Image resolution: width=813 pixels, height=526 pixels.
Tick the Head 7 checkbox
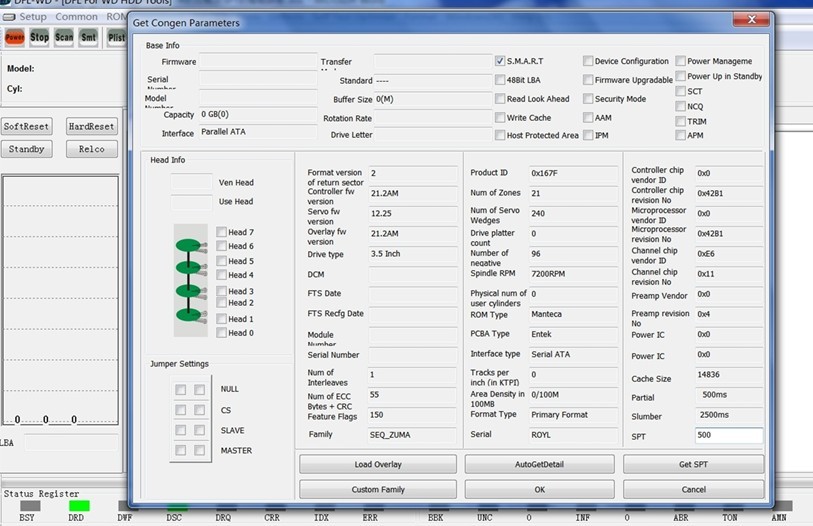(x=221, y=232)
